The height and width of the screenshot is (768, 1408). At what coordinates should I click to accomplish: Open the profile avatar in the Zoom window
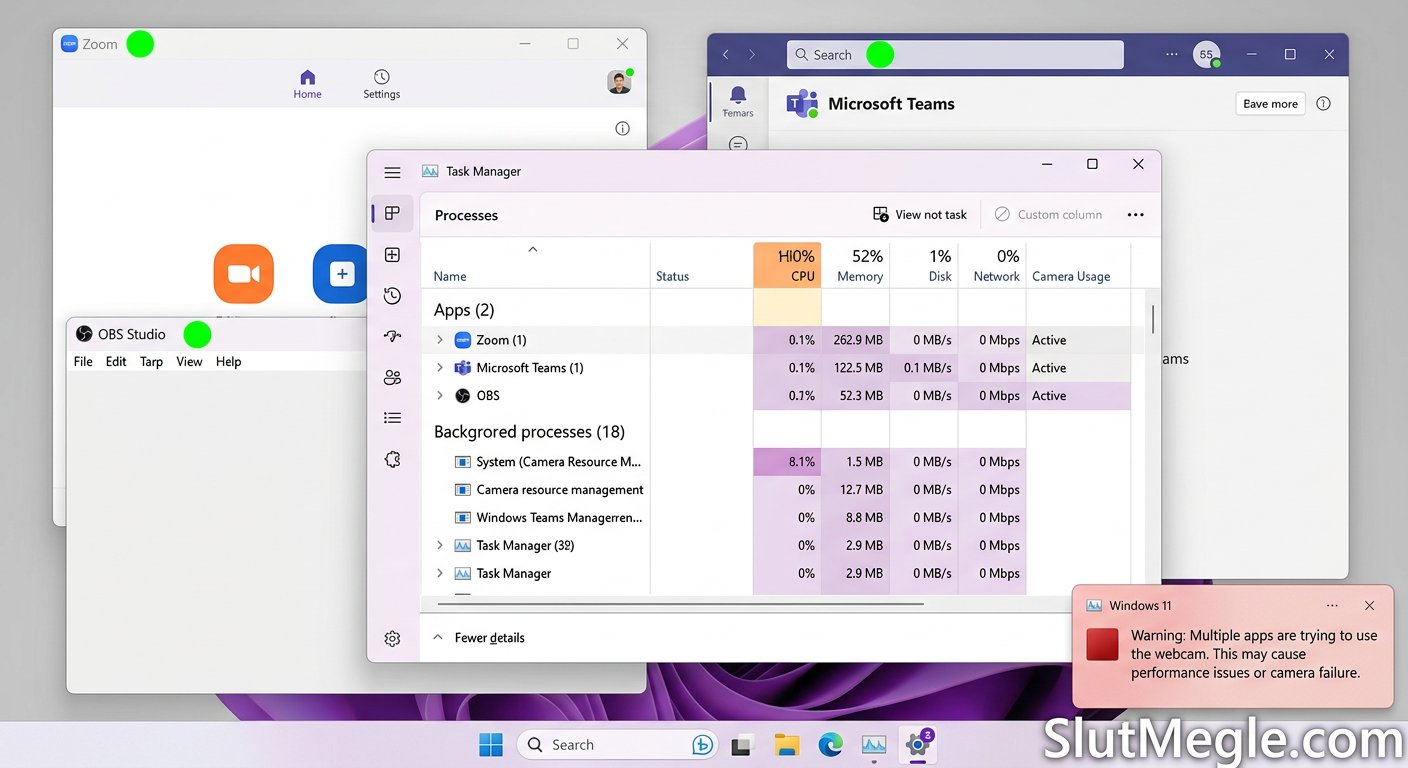point(620,82)
